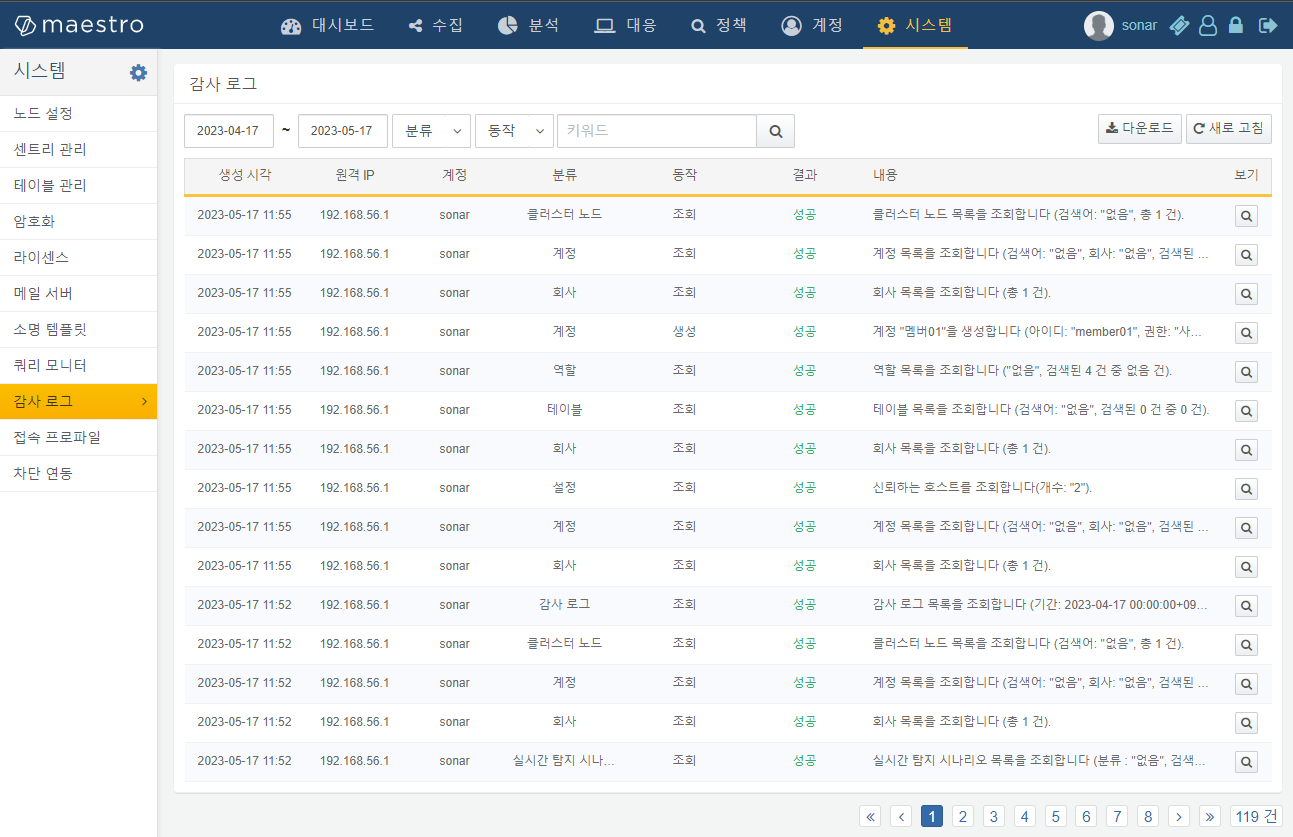
Task: Go to page 8
Action: click(1148, 816)
